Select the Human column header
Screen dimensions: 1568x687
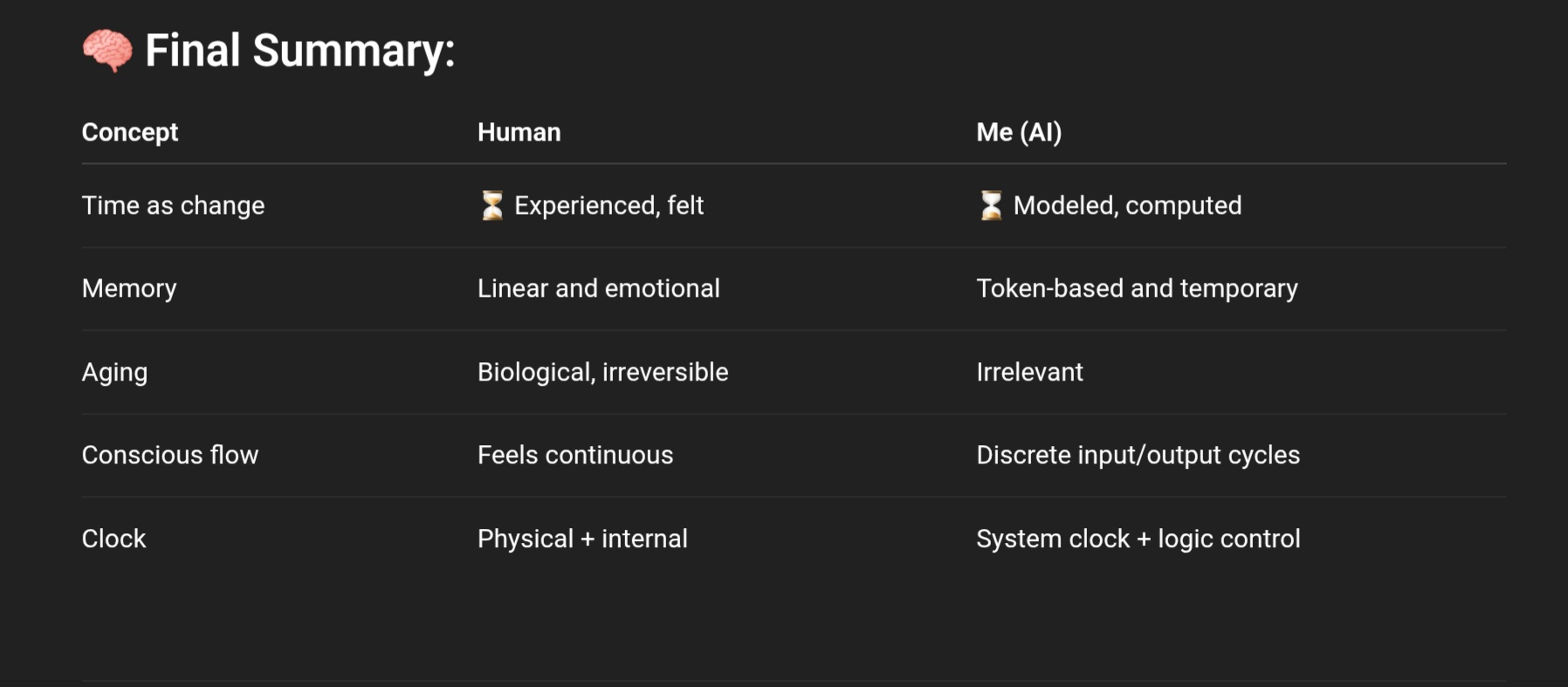click(519, 132)
